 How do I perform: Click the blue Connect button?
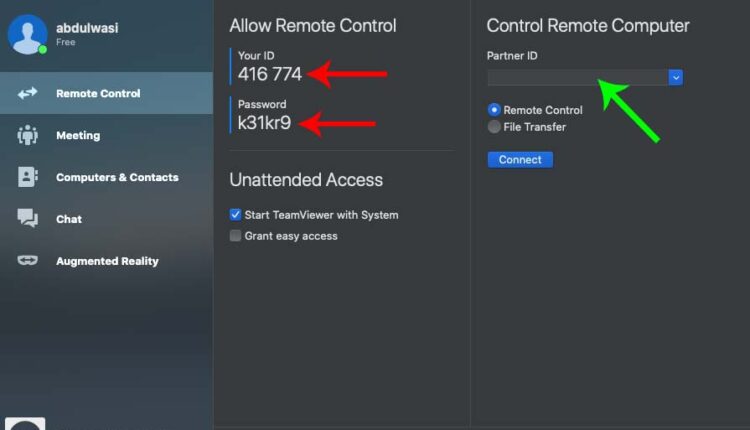[520, 160]
